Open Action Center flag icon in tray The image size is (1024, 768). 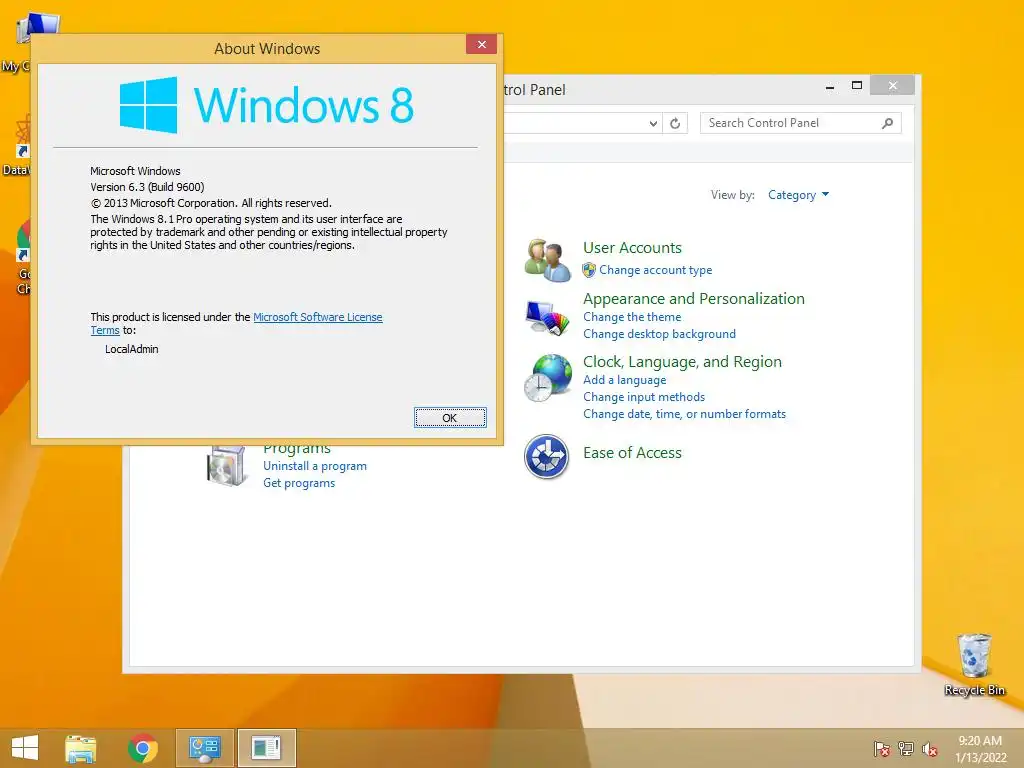(x=882, y=749)
